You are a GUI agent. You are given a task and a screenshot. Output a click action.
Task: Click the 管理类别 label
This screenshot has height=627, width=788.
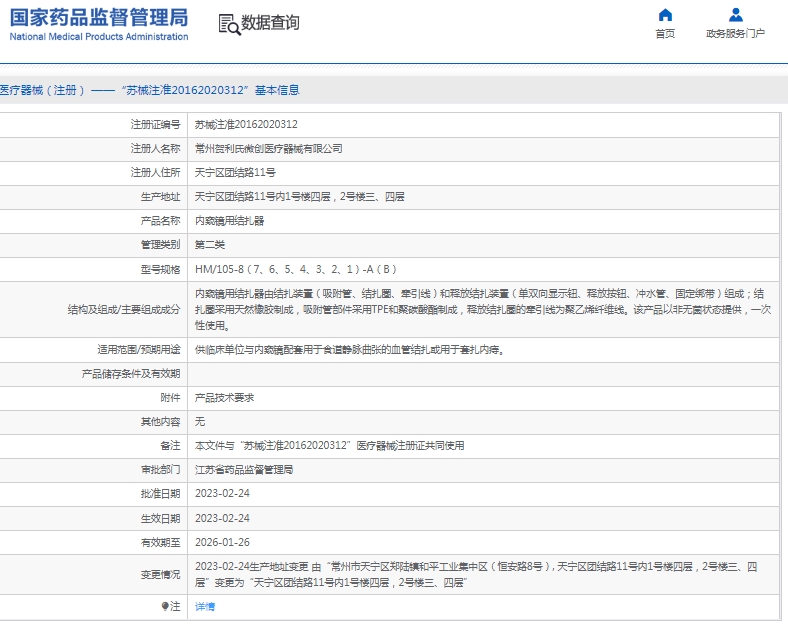click(x=160, y=245)
